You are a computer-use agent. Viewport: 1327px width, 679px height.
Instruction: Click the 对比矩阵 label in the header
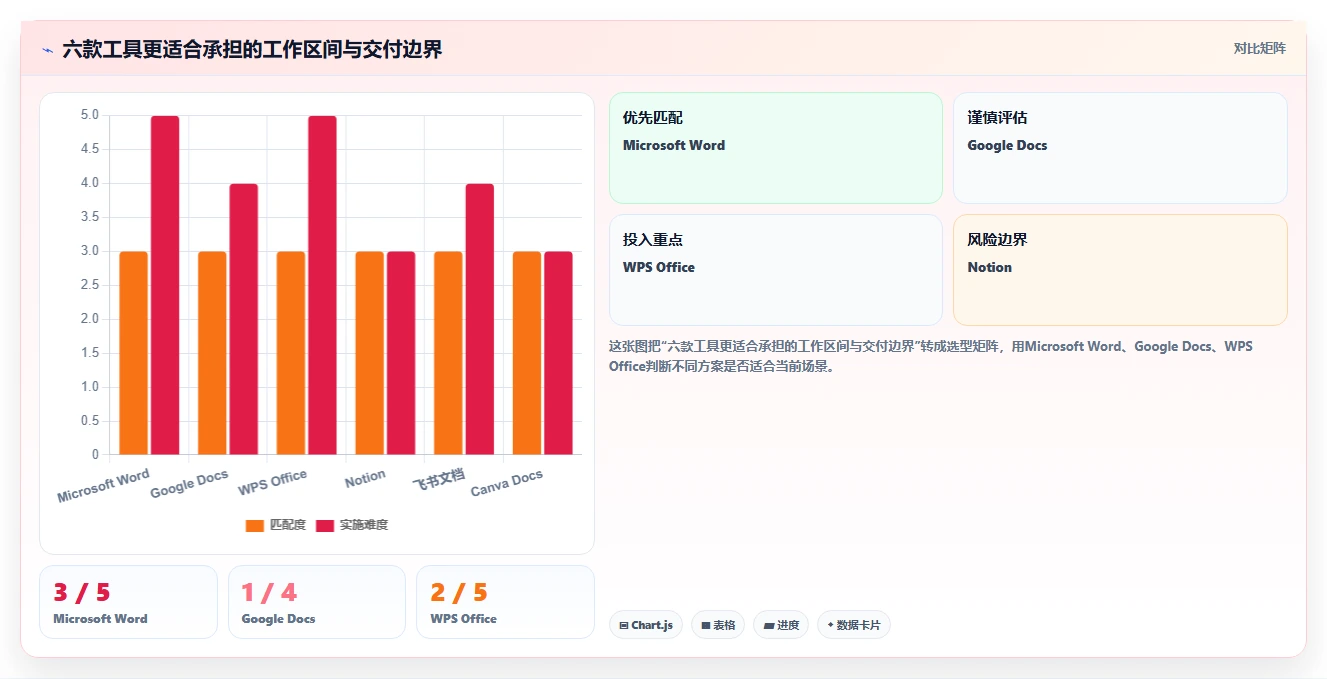[x=1259, y=48]
